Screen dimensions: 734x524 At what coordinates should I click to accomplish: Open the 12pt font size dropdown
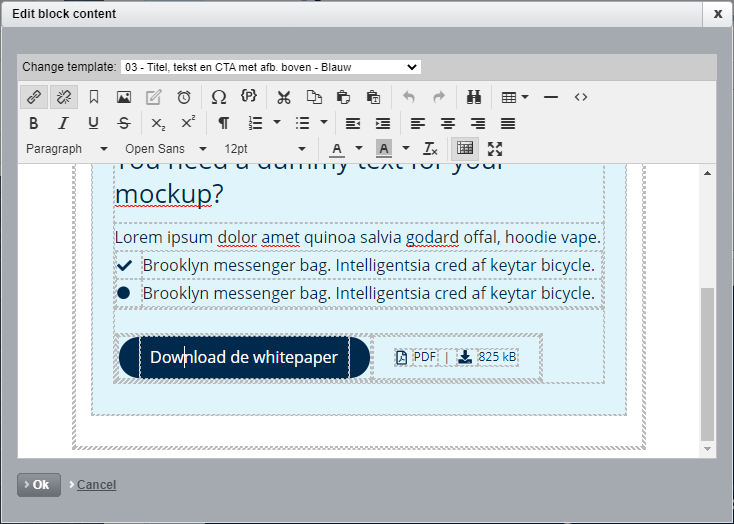[264, 149]
